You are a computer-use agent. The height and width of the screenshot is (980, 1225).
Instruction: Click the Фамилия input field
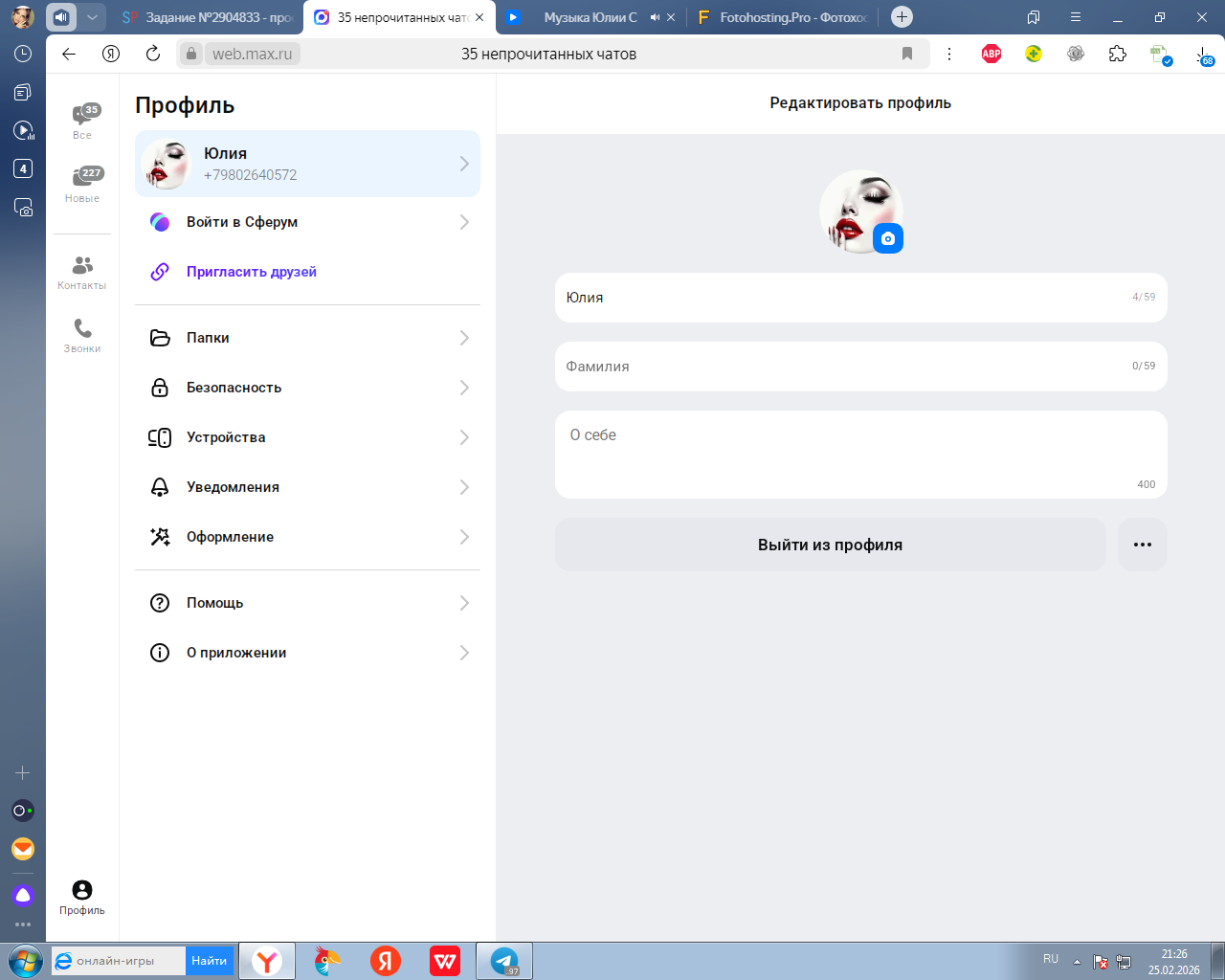[842, 367]
